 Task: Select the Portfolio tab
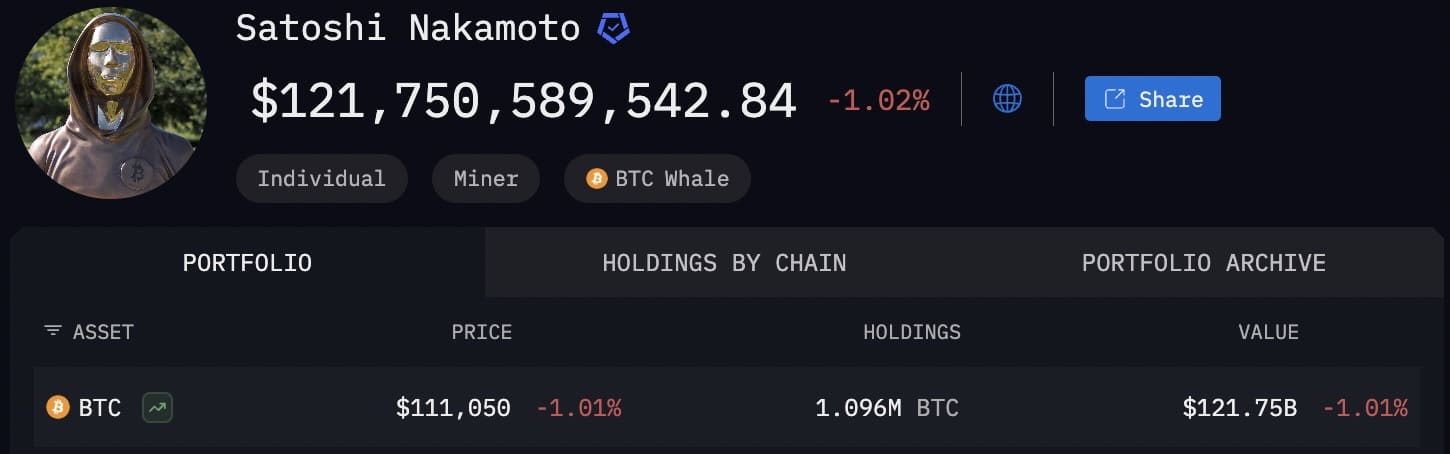(x=247, y=263)
